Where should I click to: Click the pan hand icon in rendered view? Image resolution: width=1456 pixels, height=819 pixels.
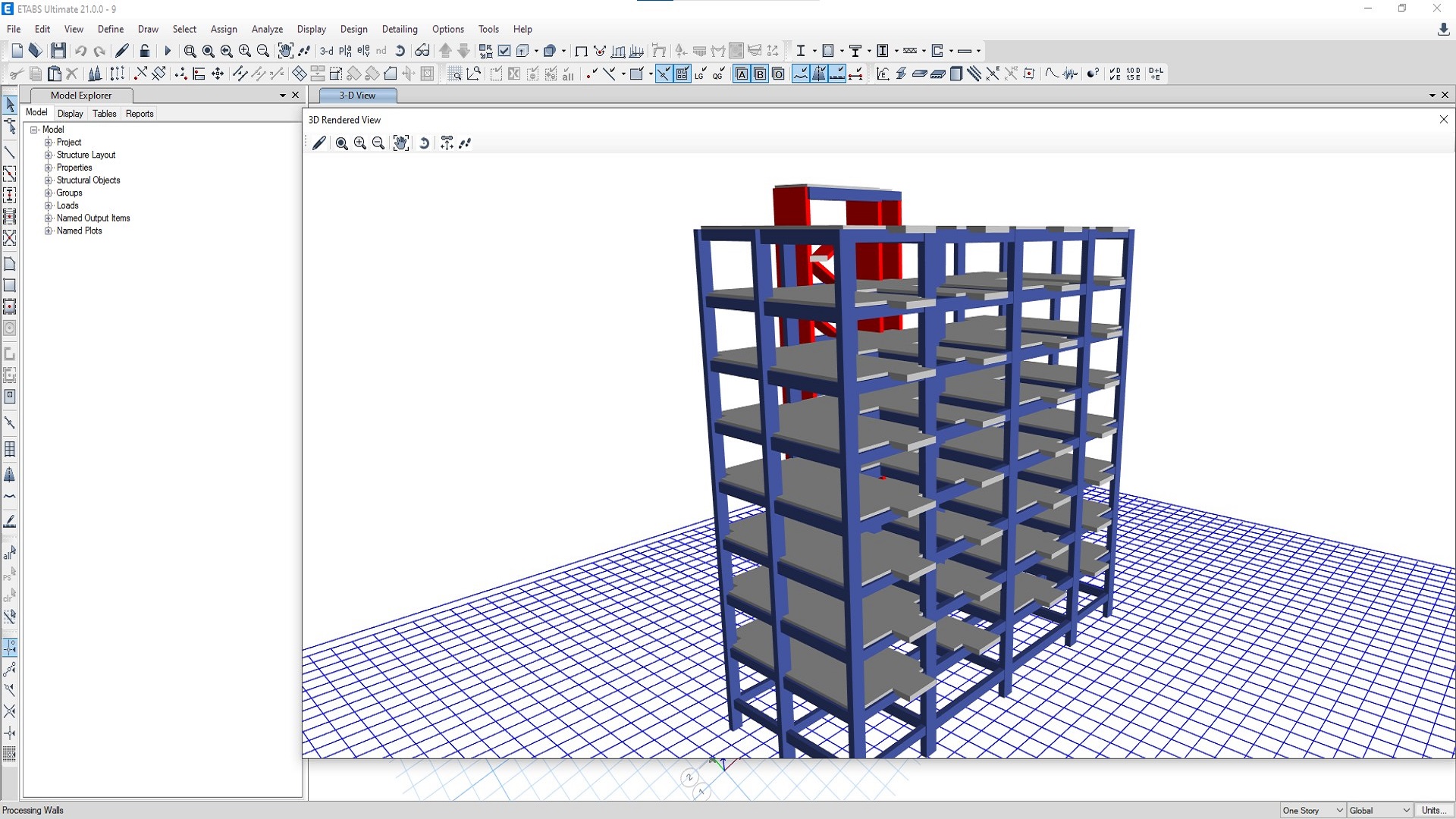(x=400, y=143)
